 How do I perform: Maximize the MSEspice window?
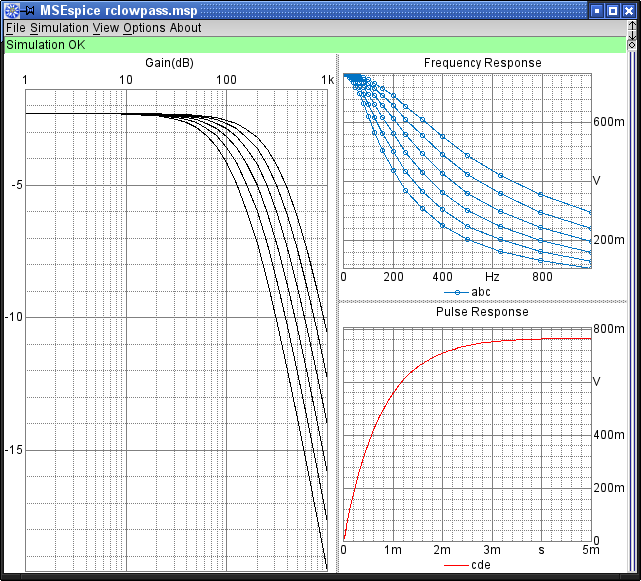point(613,9)
